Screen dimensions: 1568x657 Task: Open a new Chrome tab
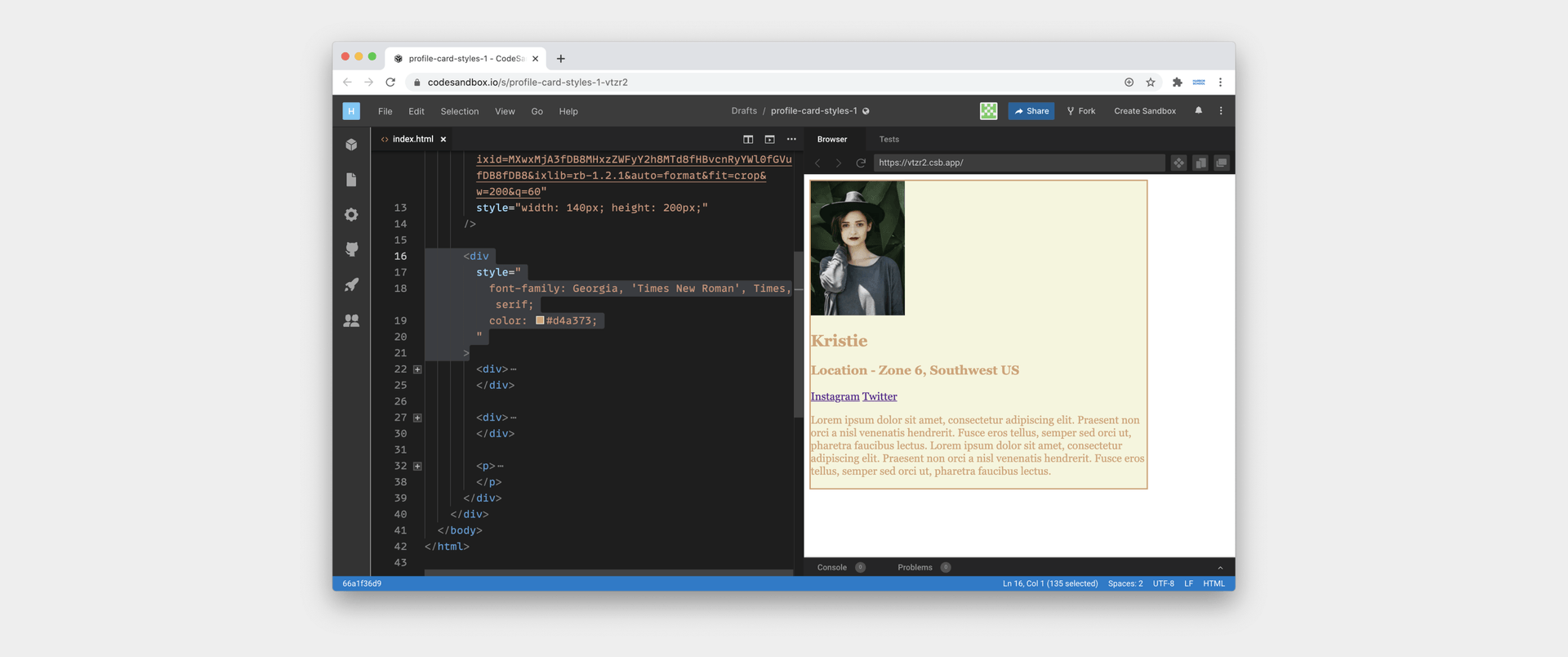coord(561,59)
